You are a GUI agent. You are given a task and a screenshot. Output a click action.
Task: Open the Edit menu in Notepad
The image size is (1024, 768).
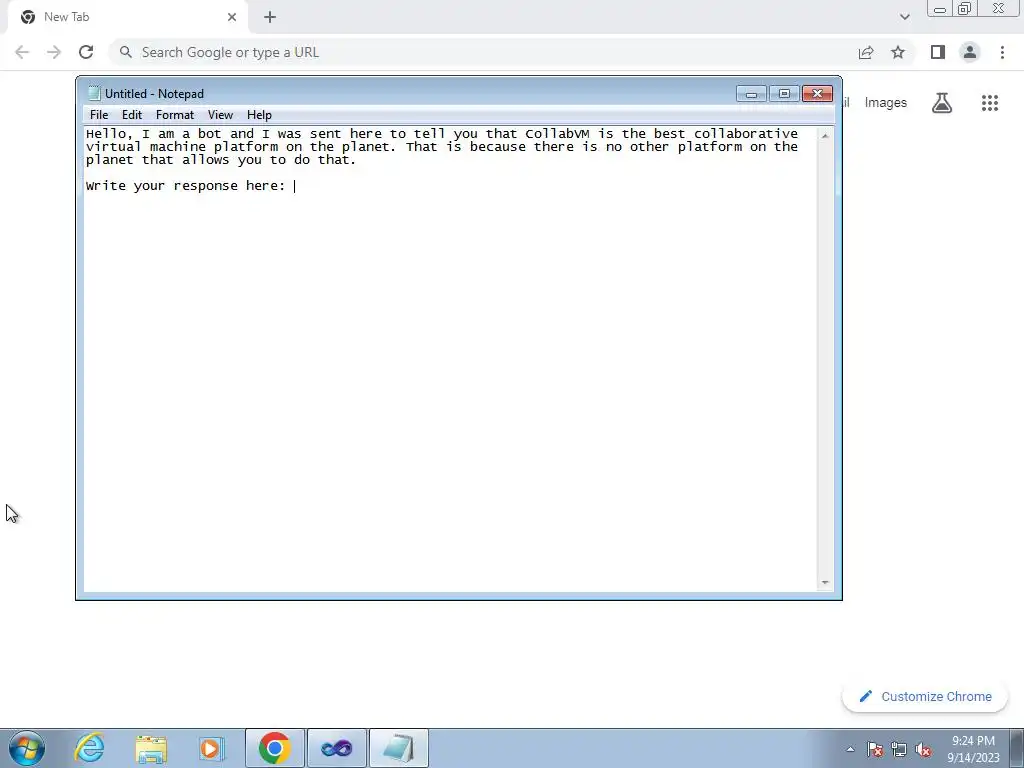coord(132,115)
